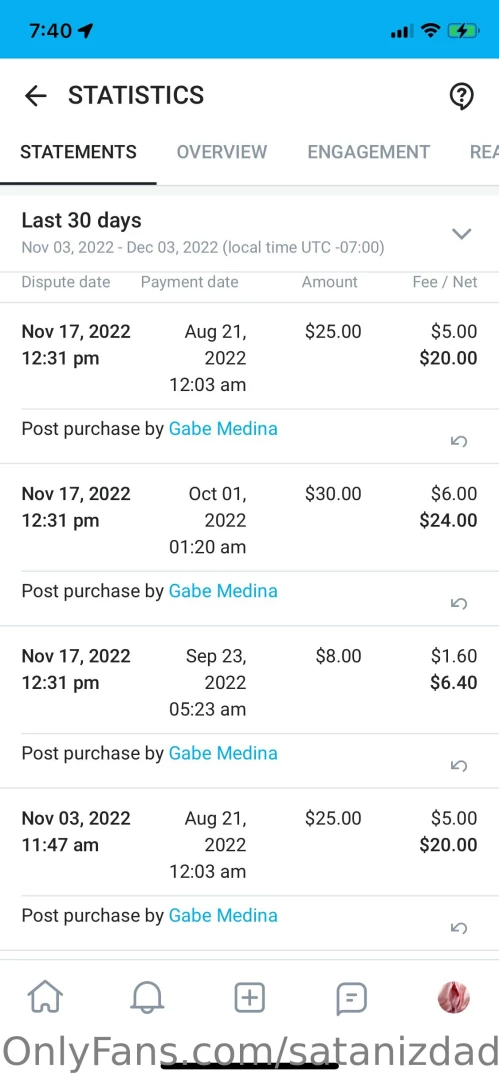Switch to the OVERVIEW tab

click(222, 152)
